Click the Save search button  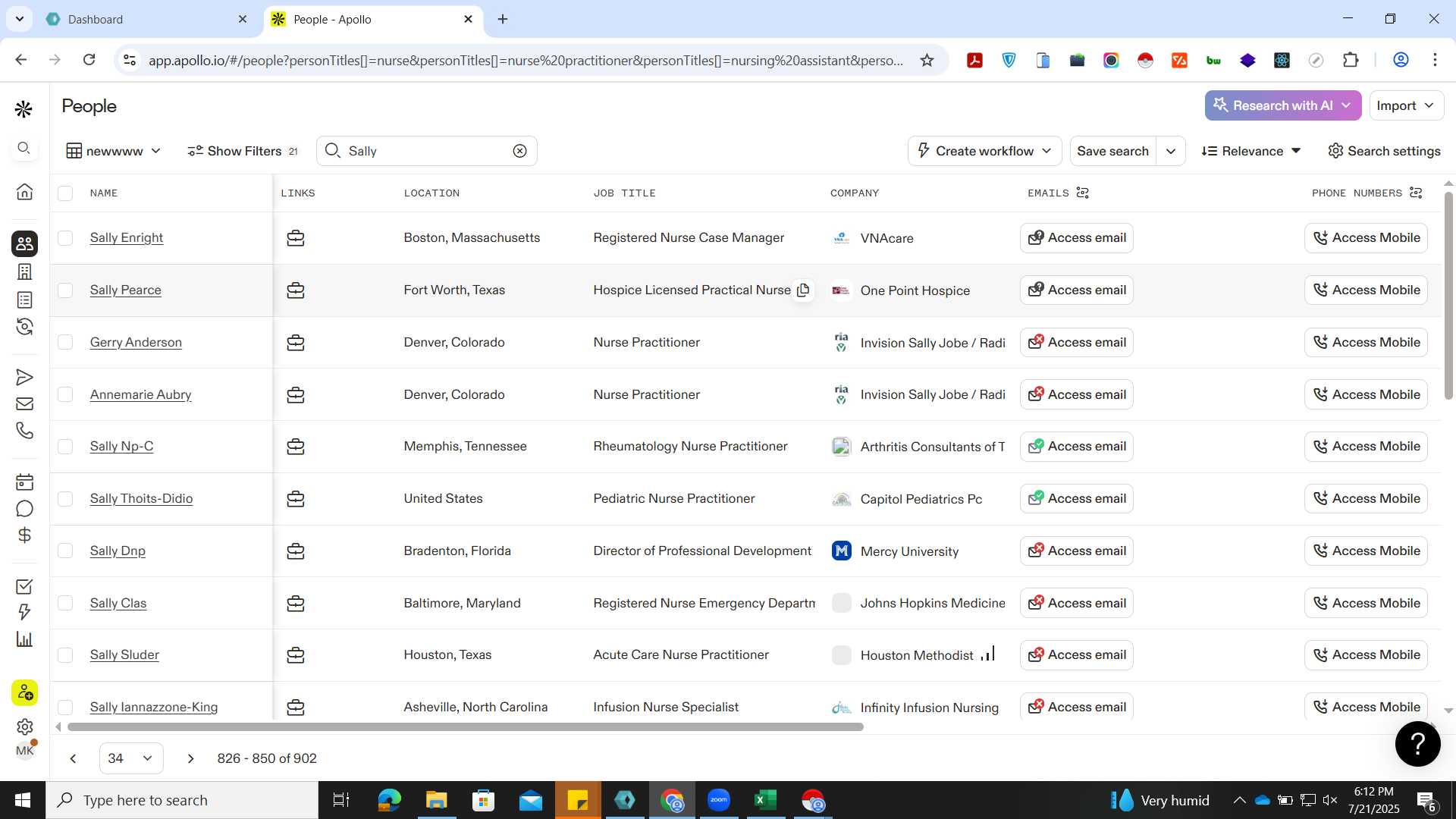[1112, 151]
